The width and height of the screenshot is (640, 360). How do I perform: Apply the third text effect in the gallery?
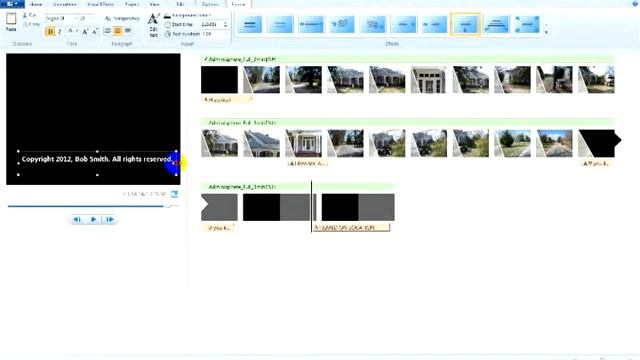pos(311,24)
